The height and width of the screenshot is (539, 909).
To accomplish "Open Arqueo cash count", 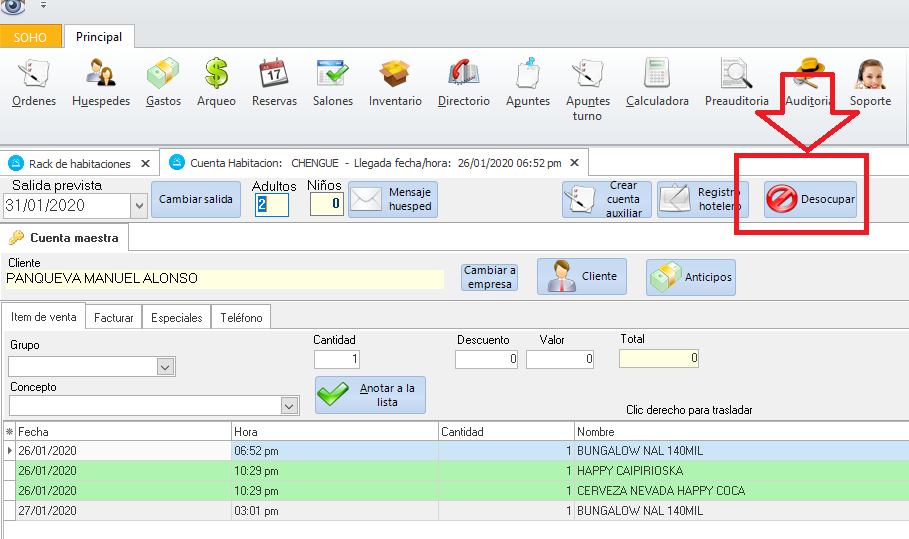I will 216,83.
